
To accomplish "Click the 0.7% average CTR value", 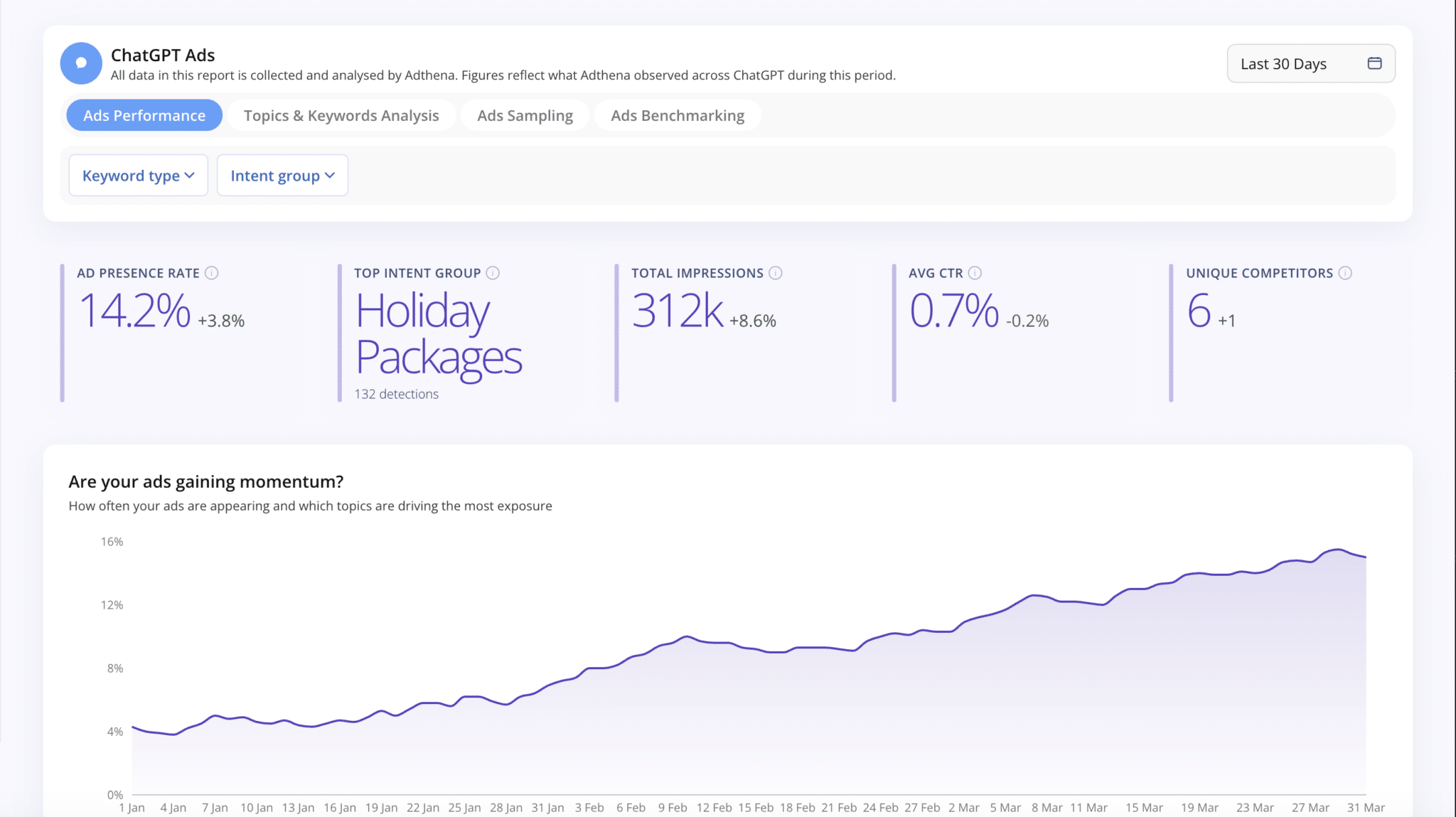I will click(x=954, y=311).
